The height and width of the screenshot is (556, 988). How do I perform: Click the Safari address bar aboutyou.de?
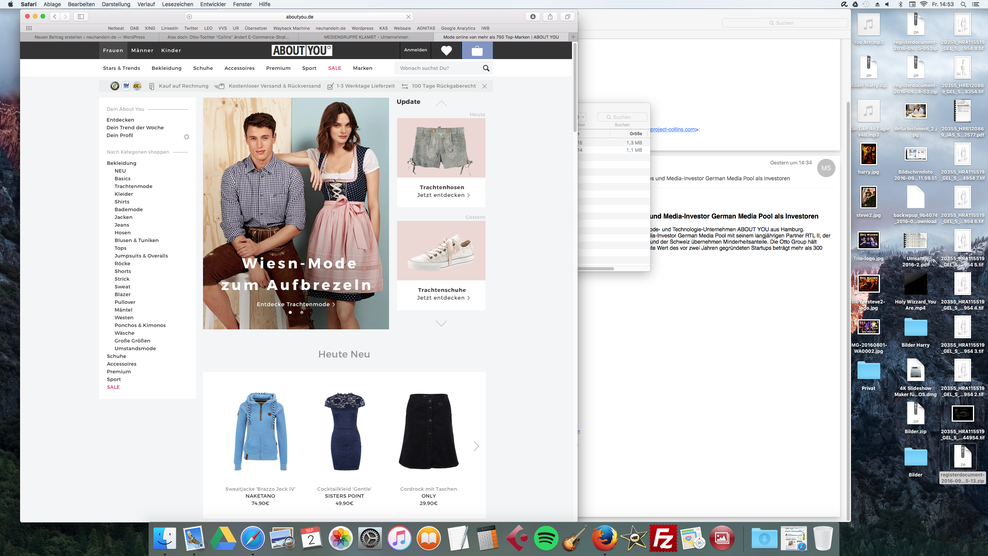click(x=299, y=17)
